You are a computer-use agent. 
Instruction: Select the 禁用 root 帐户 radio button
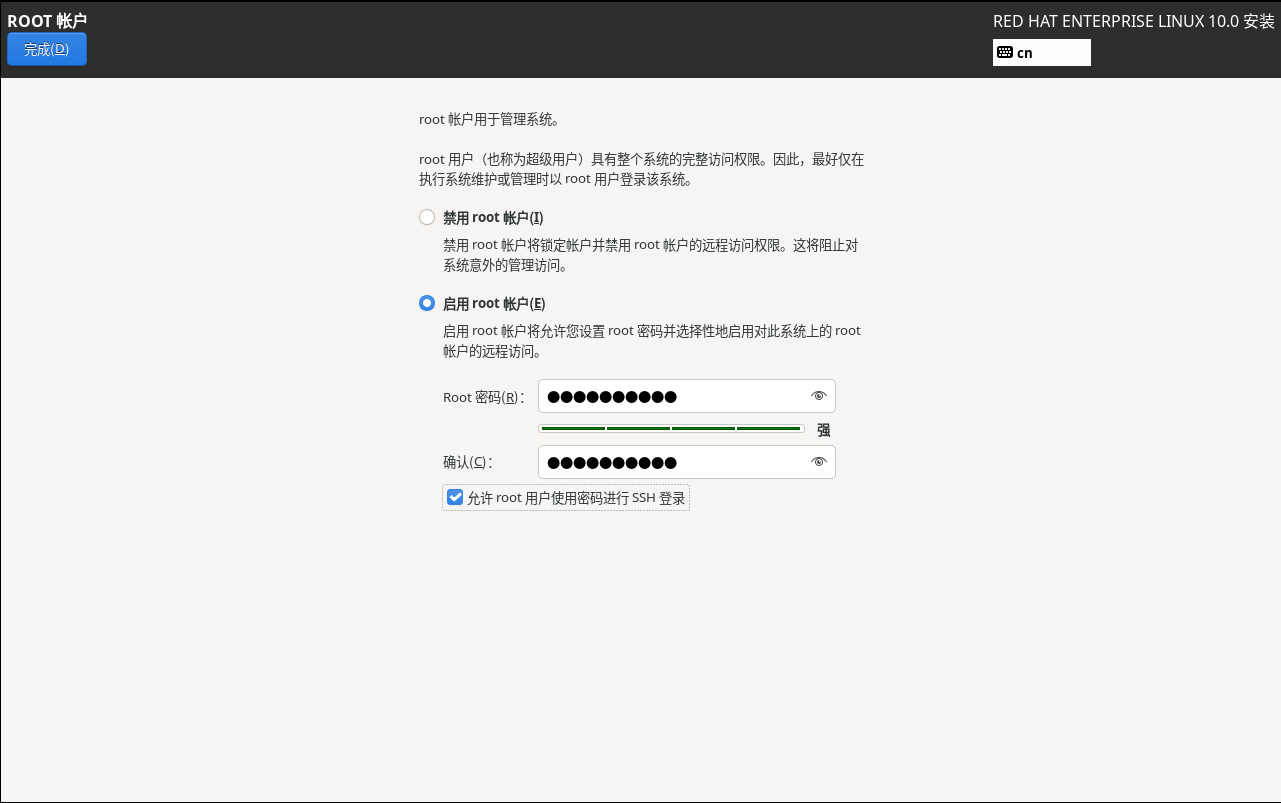click(427, 217)
